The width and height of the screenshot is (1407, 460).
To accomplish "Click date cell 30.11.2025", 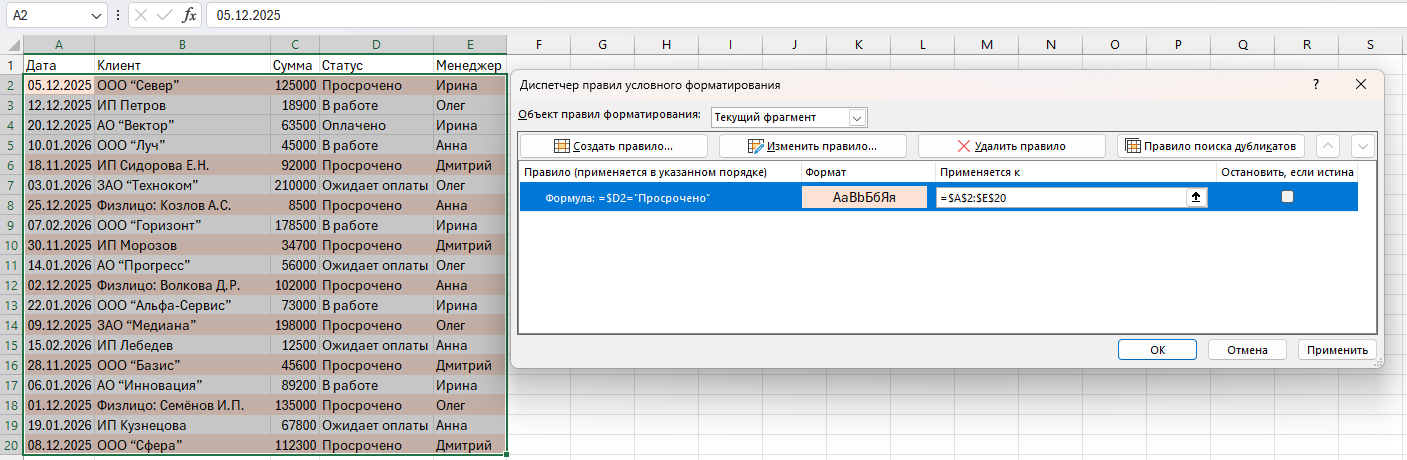I will (59, 245).
